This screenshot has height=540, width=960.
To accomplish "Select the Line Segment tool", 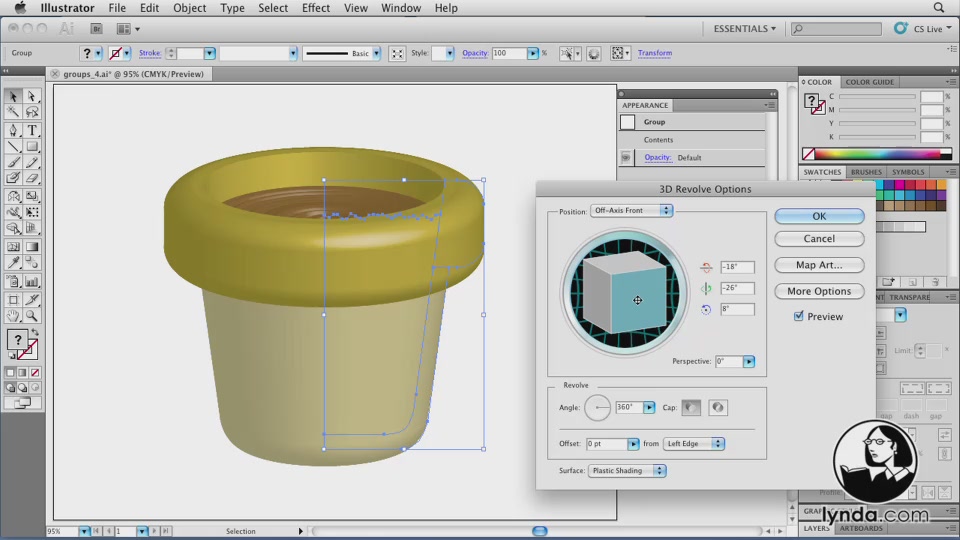I will pos(13,146).
